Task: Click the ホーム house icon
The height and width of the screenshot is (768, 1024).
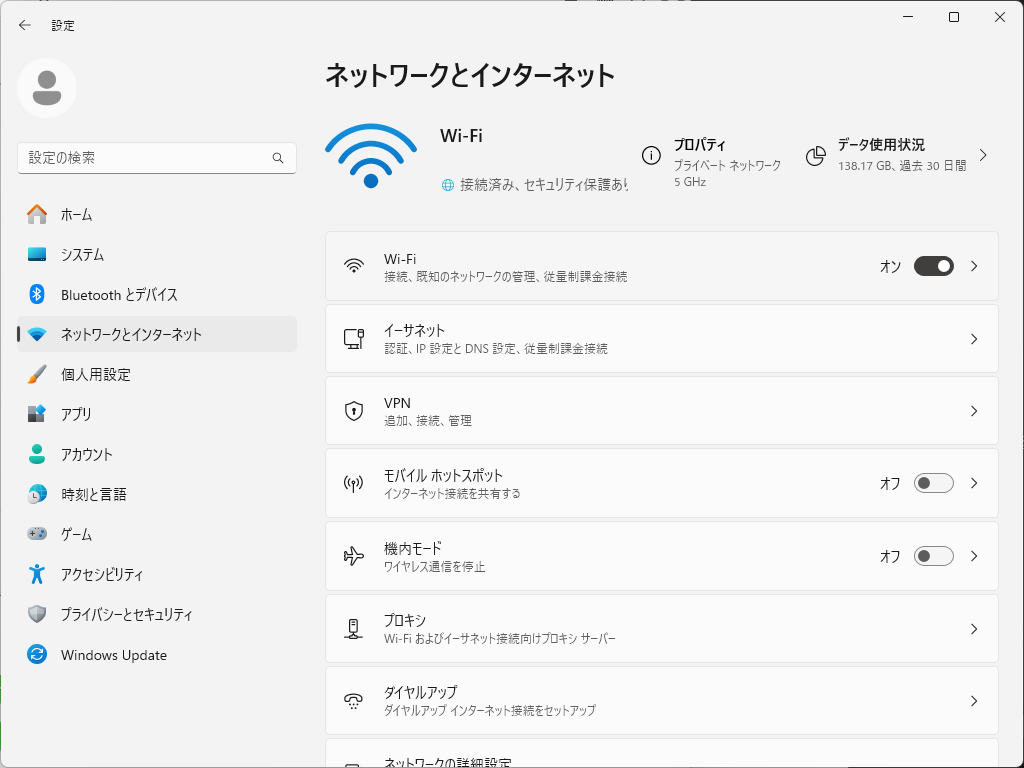Action: 37,214
